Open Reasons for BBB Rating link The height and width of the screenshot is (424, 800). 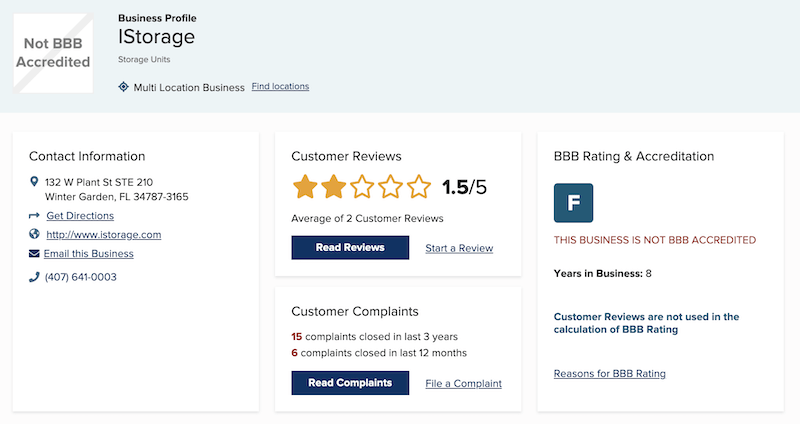610,373
